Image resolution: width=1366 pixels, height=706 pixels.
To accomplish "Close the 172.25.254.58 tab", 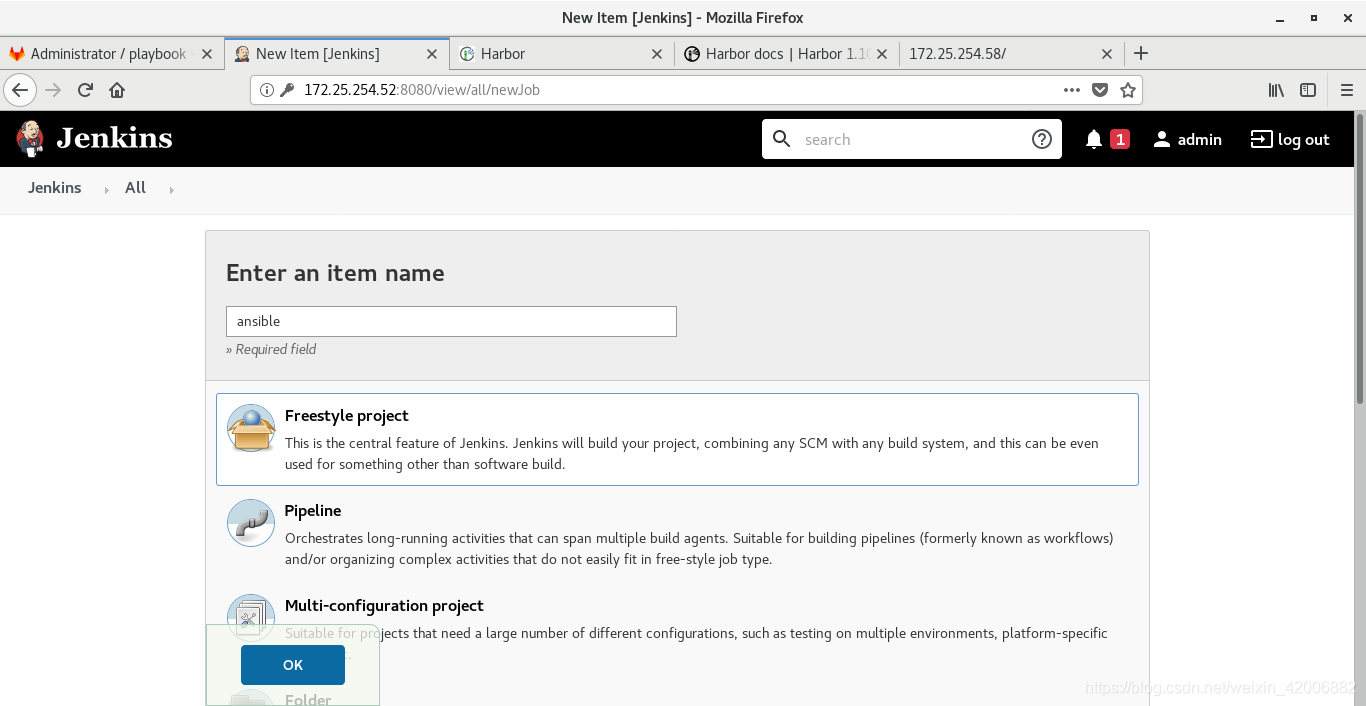I will [1107, 54].
